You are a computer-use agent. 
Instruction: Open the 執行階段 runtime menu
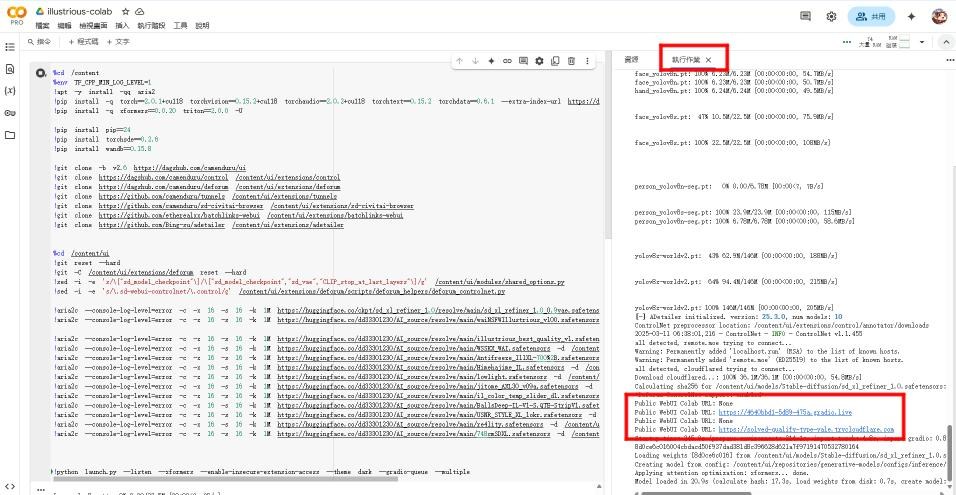coord(152,25)
